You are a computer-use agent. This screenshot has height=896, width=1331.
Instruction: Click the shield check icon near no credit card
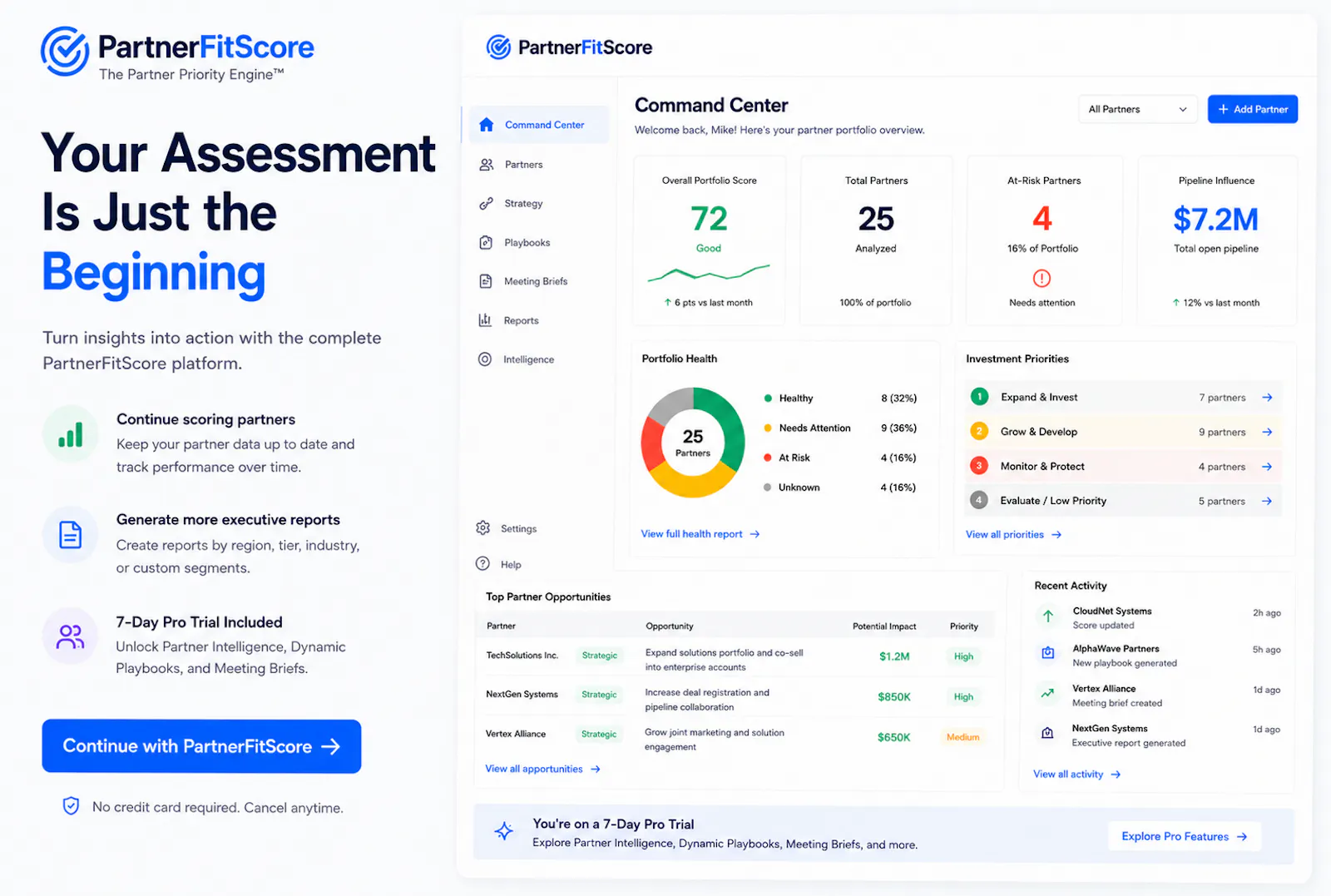point(72,805)
